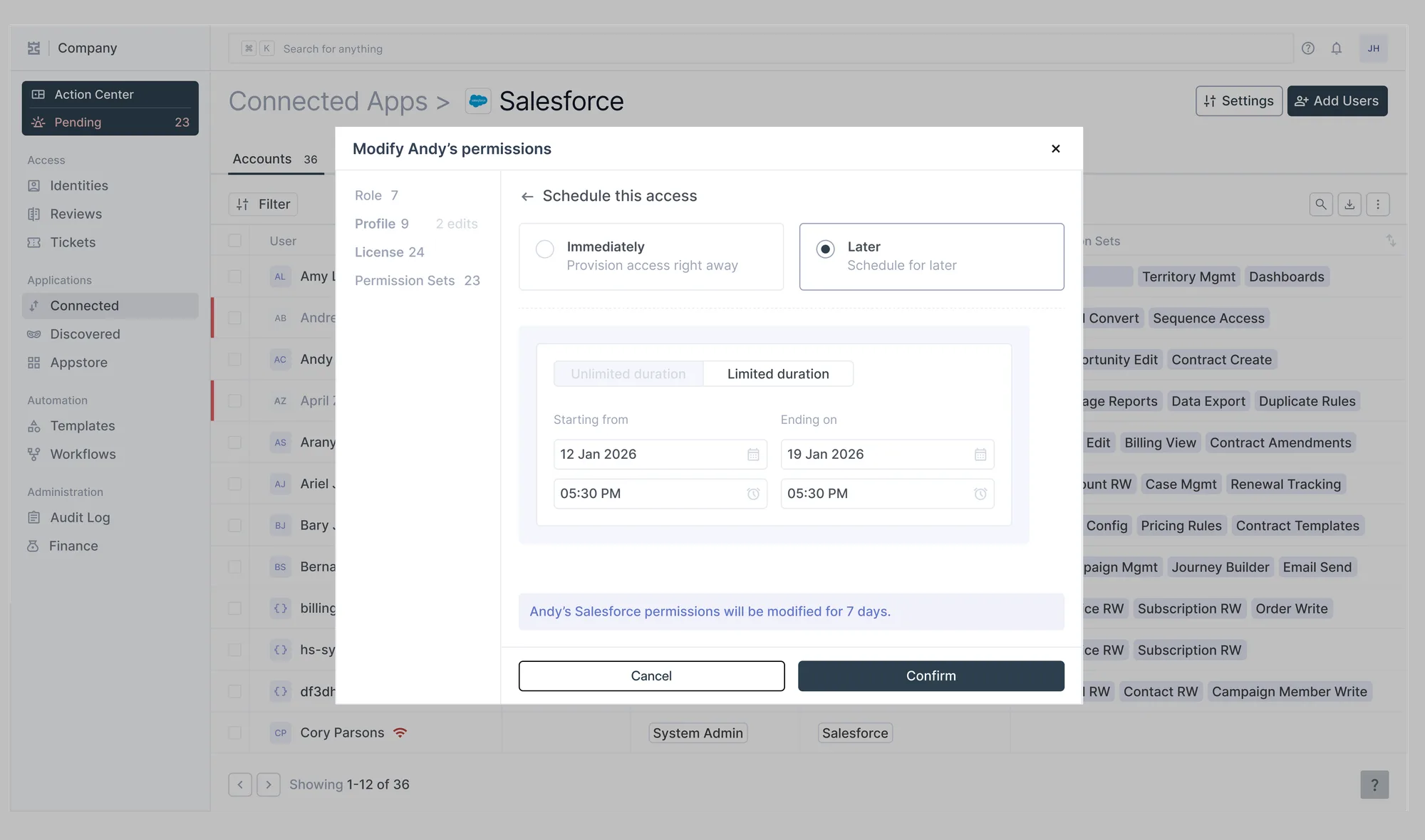The image size is (1425, 840).
Task: Click the Connected Apps breadcrumb link
Action: click(x=328, y=101)
